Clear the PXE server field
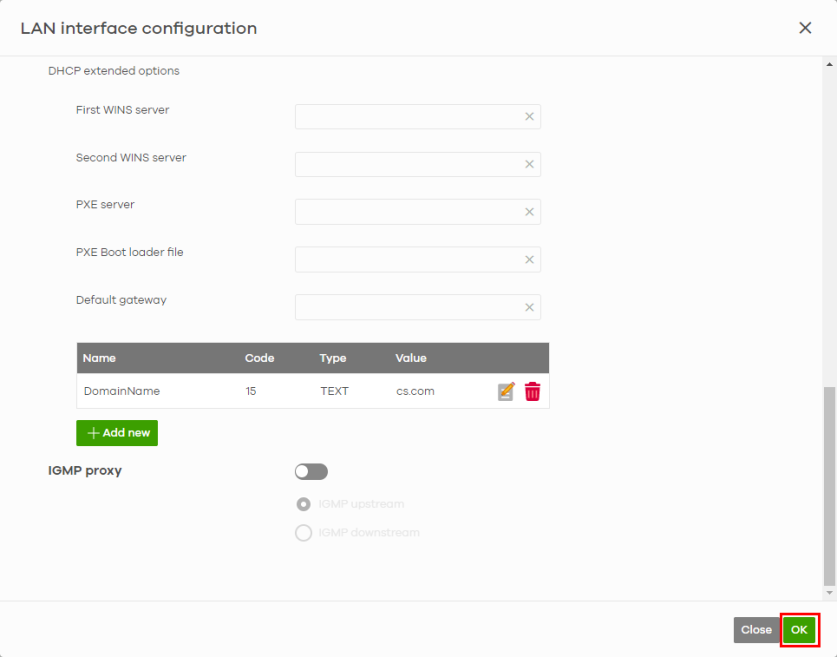This screenshot has height=657, width=837. tap(529, 212)
